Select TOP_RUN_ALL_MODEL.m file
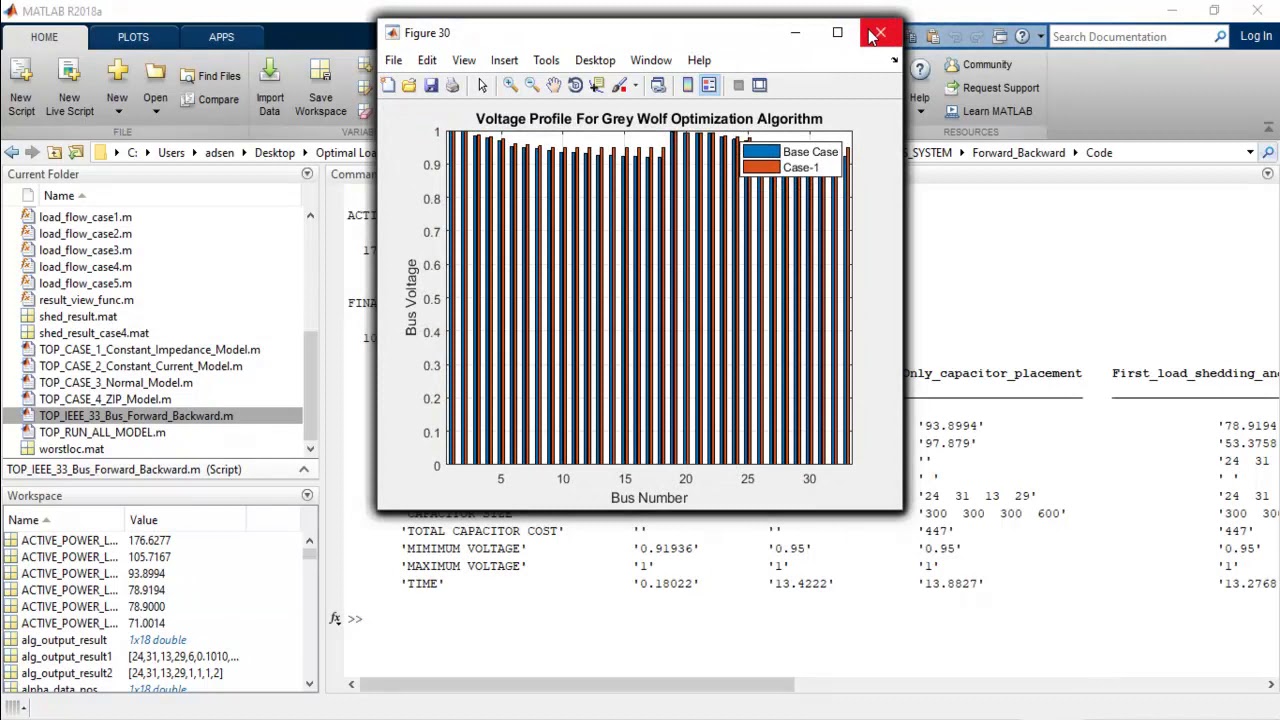The width and height of the screenshot is (1280, 720). [x=102, y=433]
